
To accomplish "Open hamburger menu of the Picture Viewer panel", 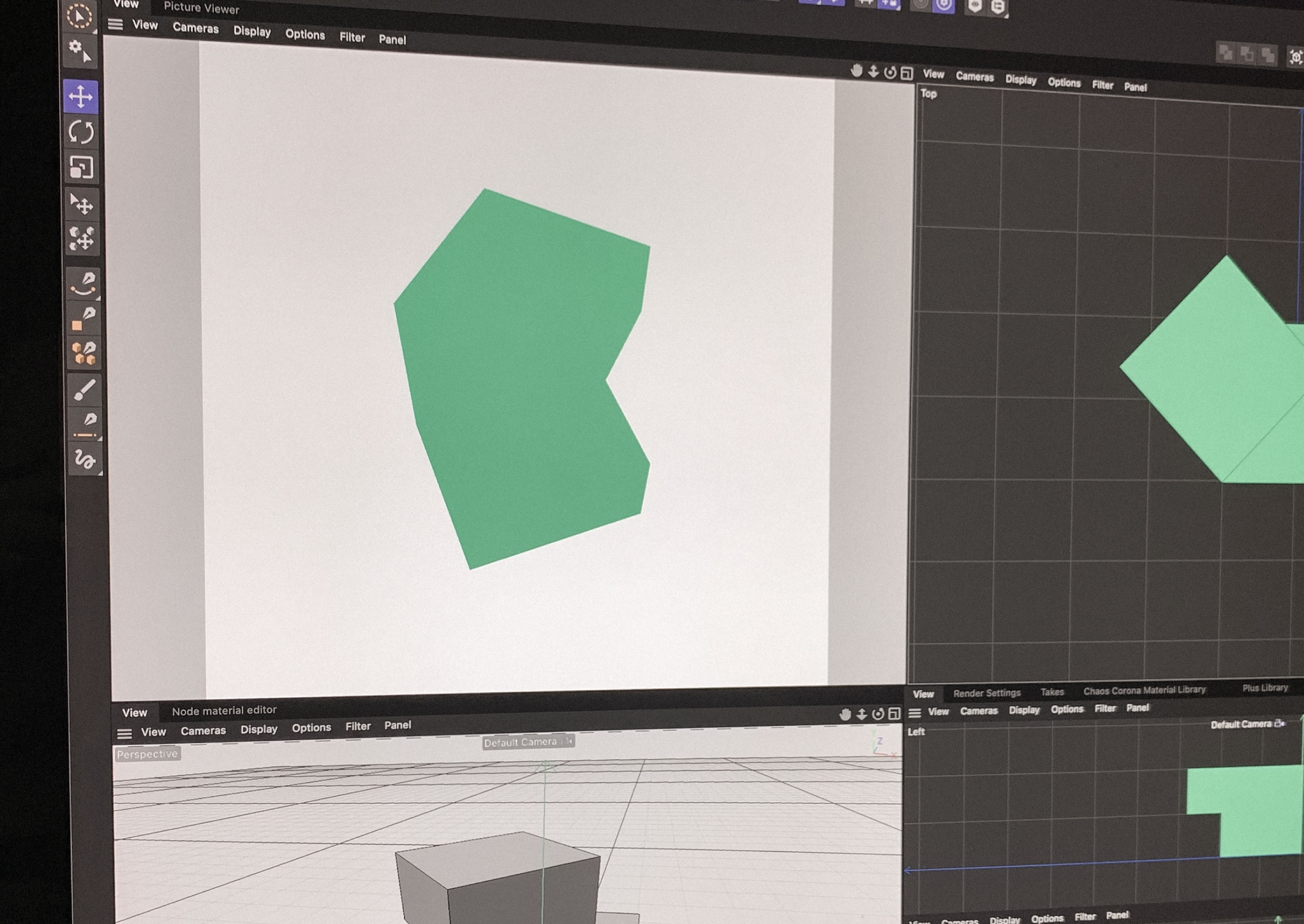I will [115, 25].
